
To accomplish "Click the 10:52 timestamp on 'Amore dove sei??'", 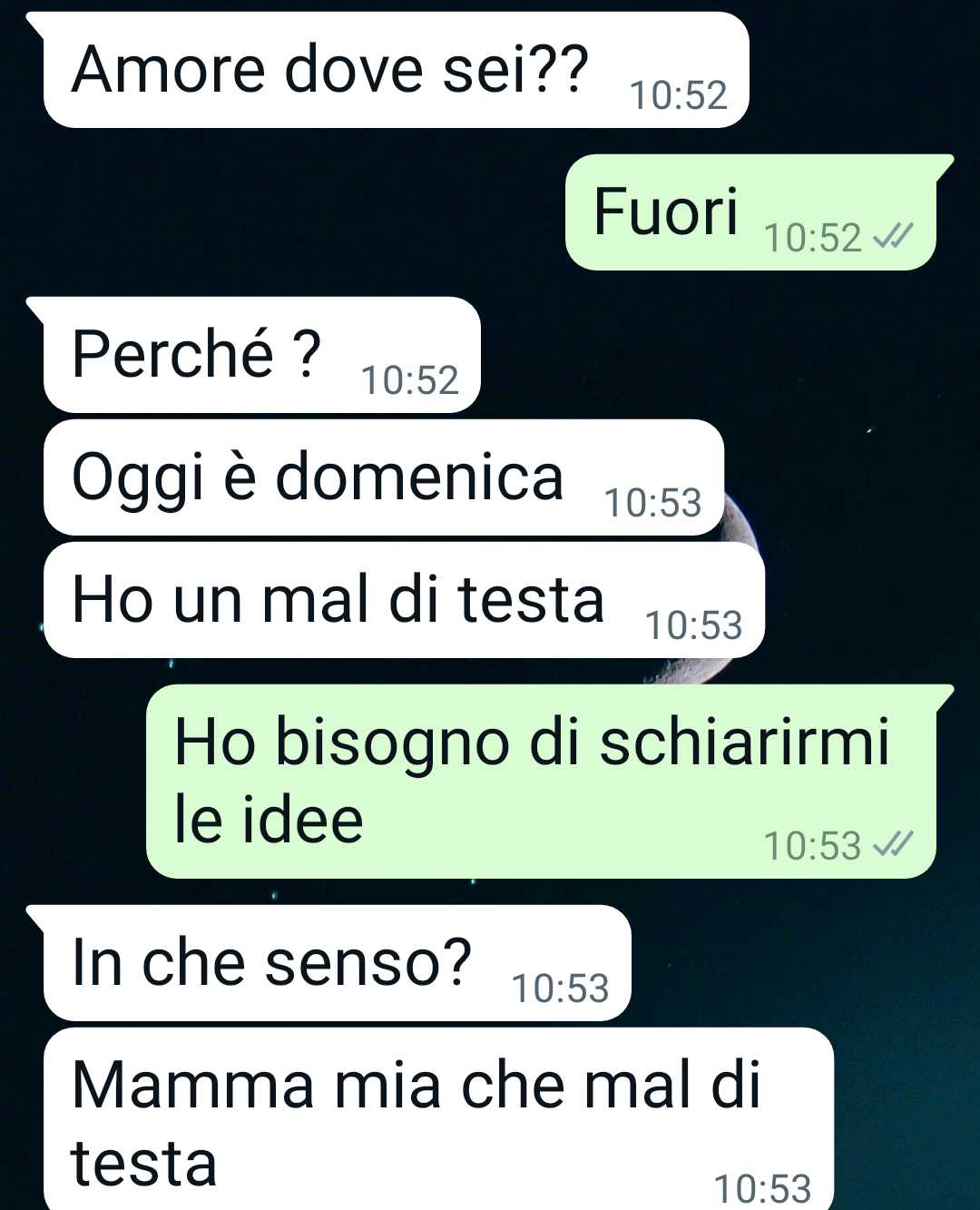I will (x=679, y=95).
